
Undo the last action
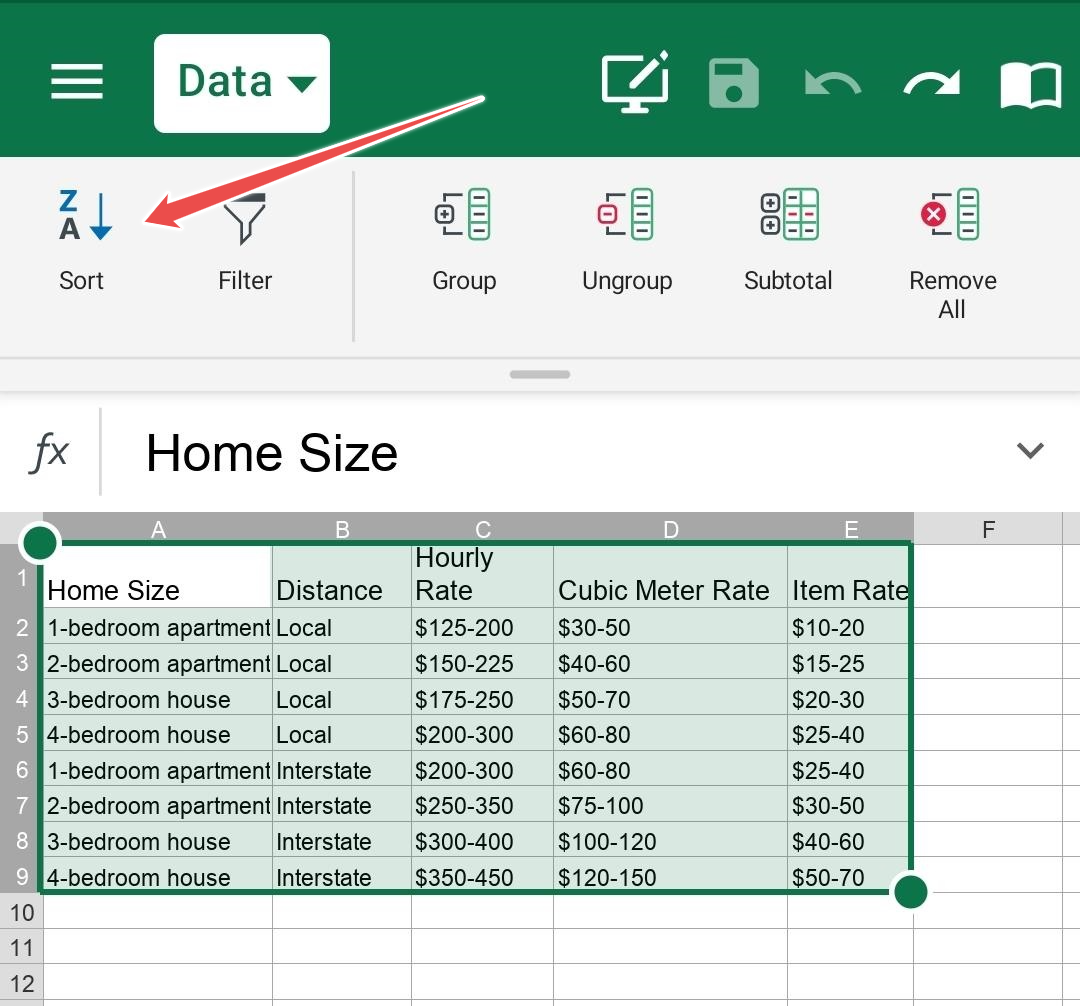(x=832, y=84)
